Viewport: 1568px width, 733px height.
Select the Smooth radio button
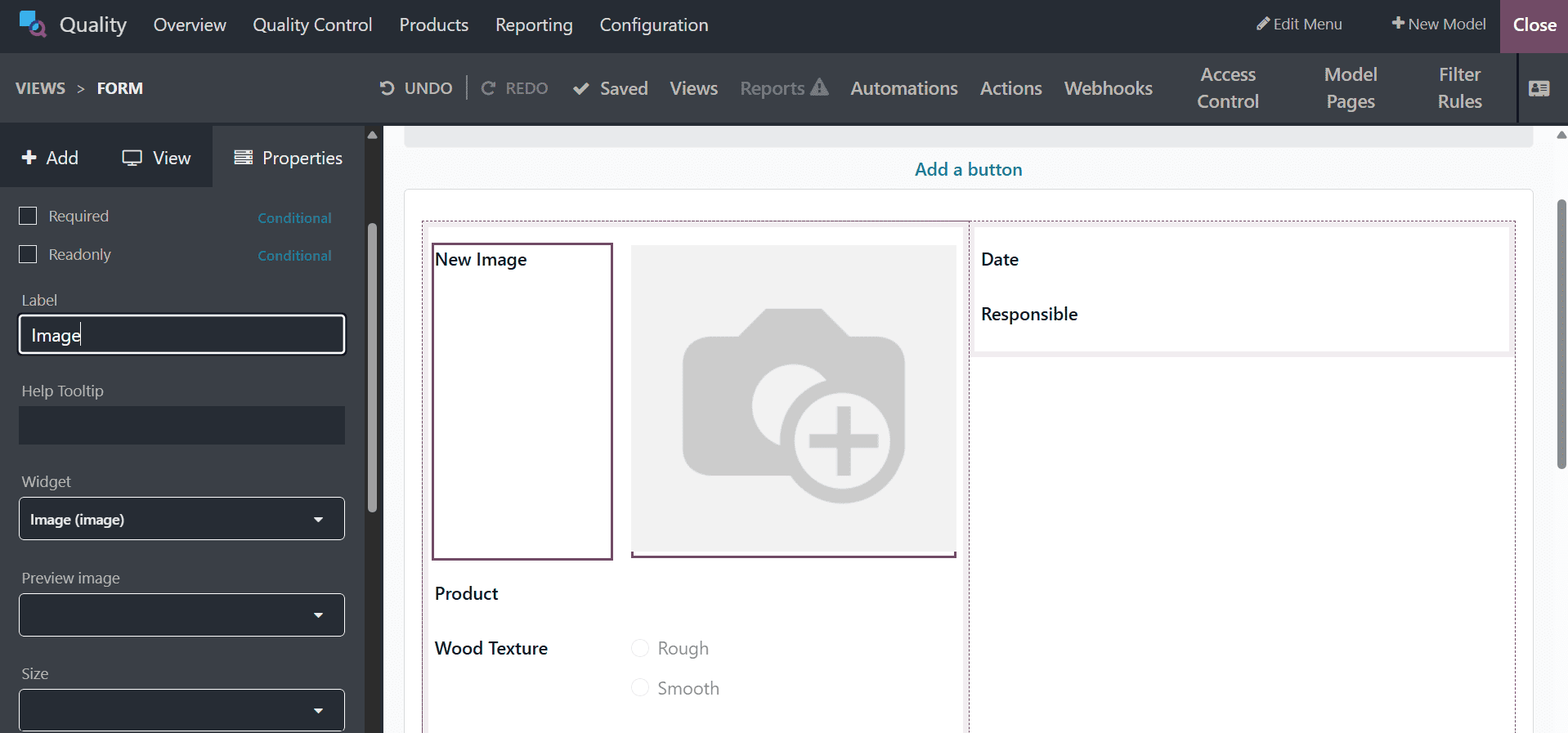(x=640, y=688)
